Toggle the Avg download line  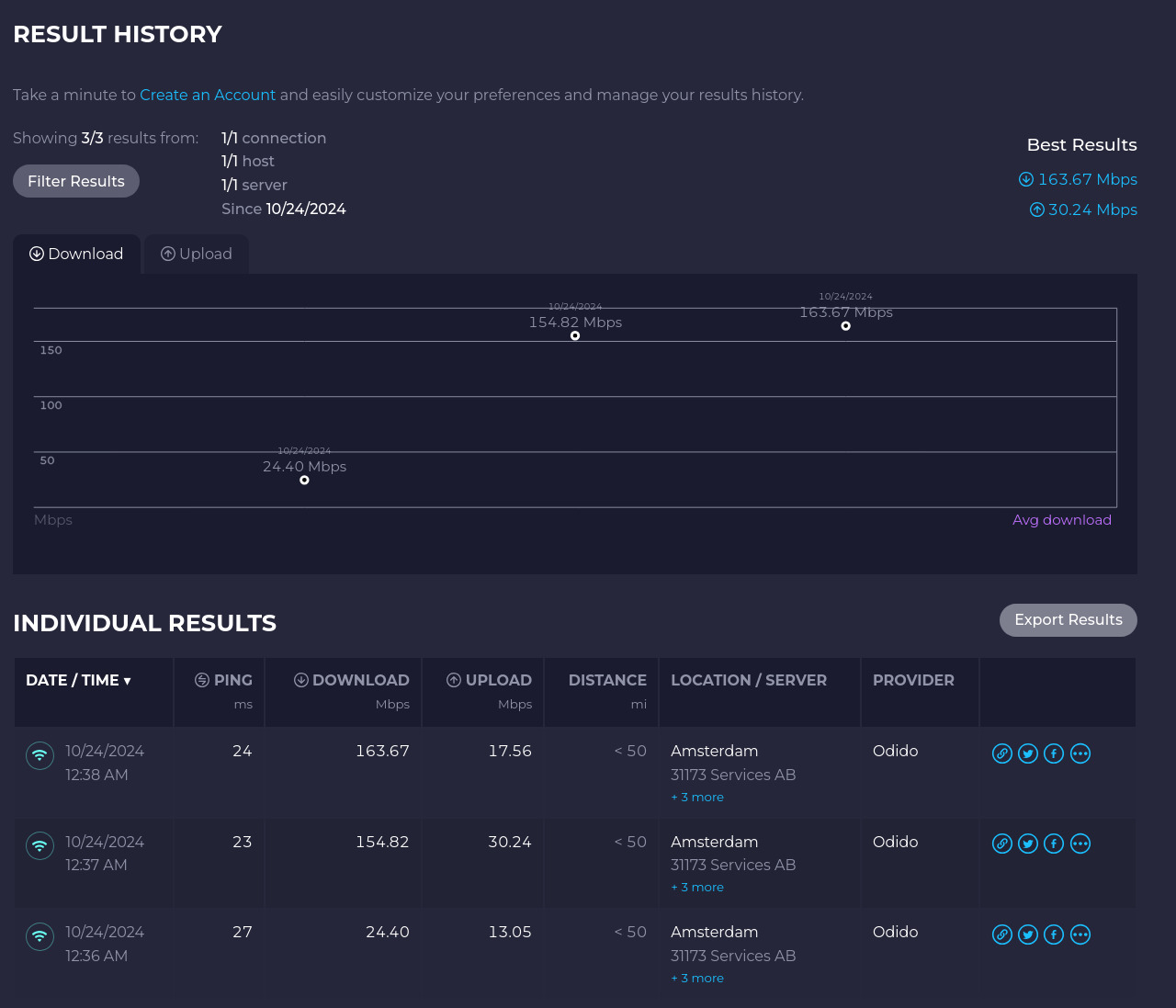click(1062, 520)
